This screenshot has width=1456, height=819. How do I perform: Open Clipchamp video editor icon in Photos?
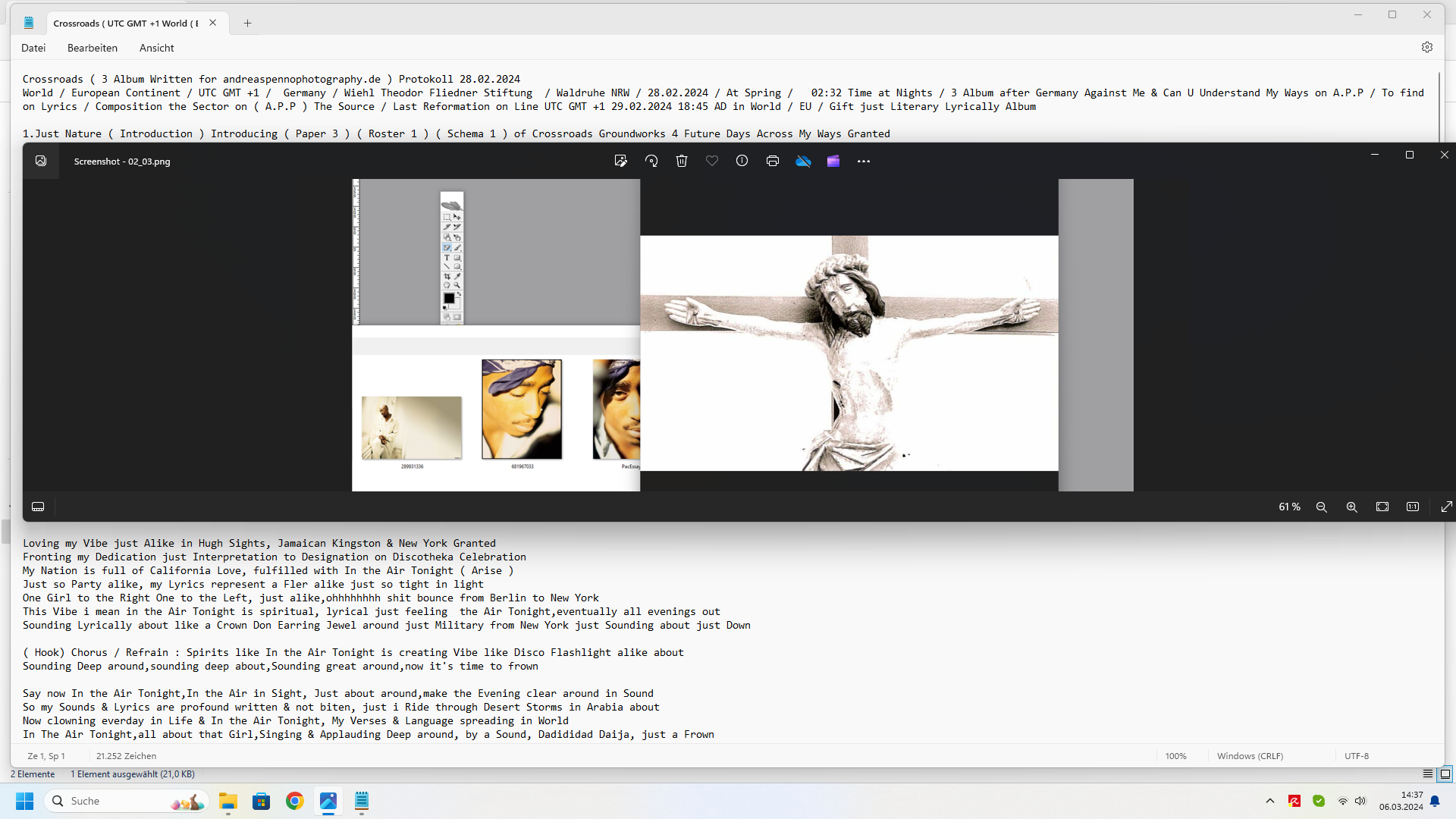(833, 161)
